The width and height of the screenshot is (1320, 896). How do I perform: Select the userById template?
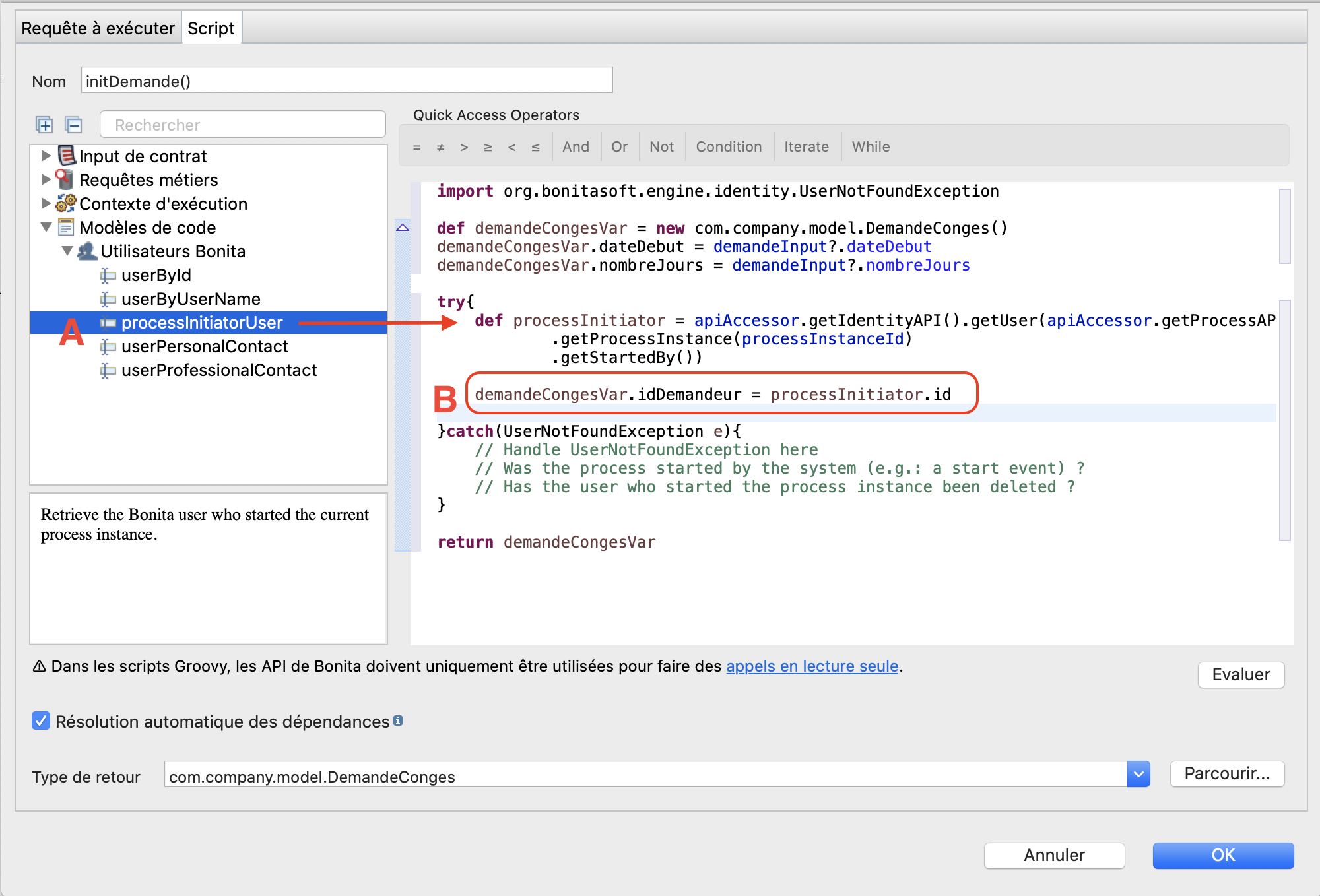156,275
